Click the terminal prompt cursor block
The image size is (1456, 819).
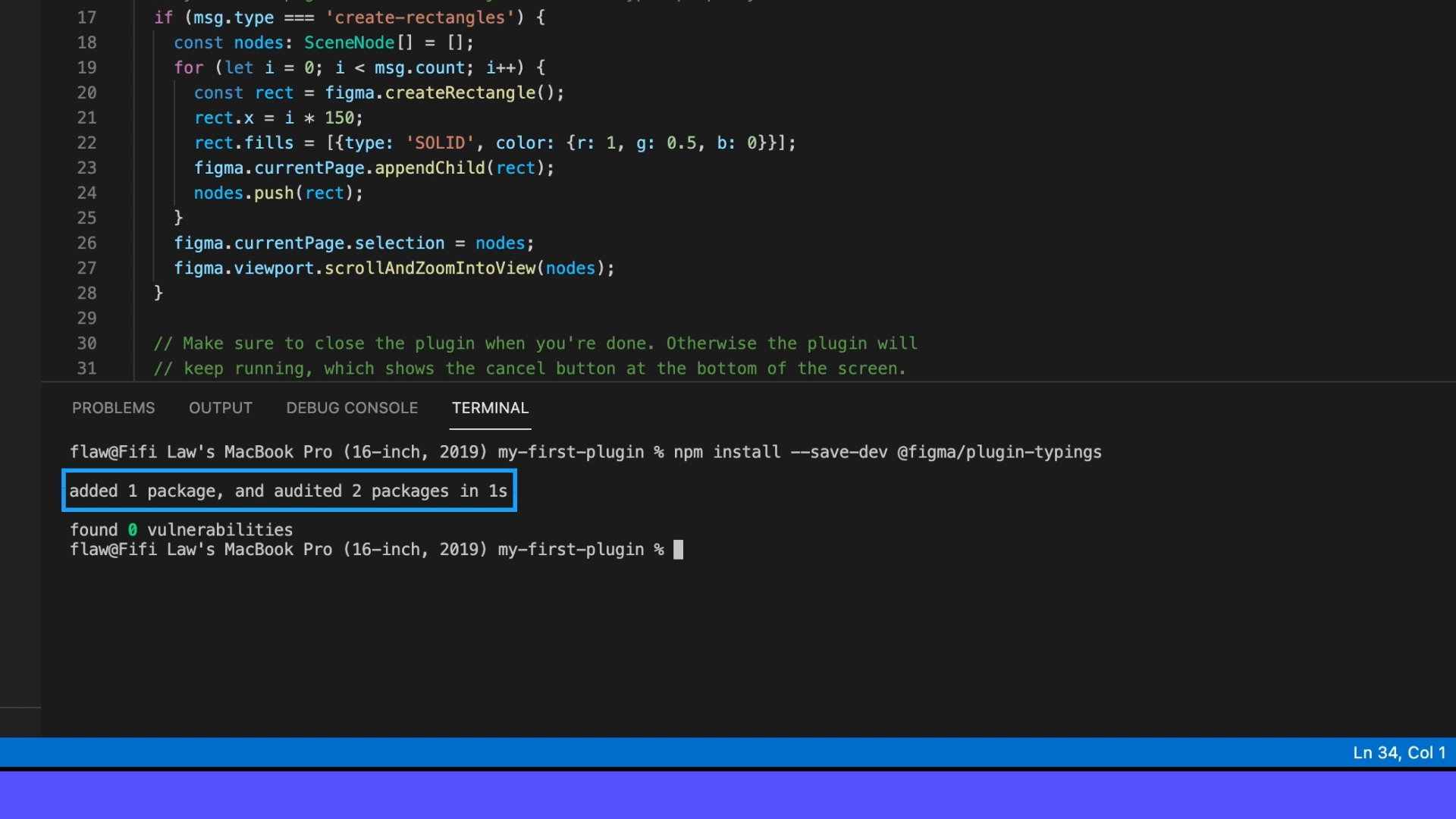678,550
